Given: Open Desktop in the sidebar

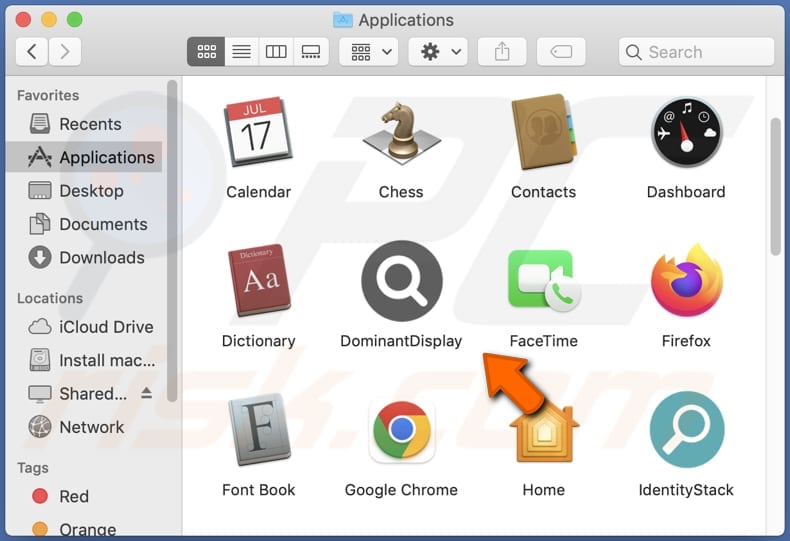Looking at the screenshot, I should pyautogui.click(x=84, y=191).
